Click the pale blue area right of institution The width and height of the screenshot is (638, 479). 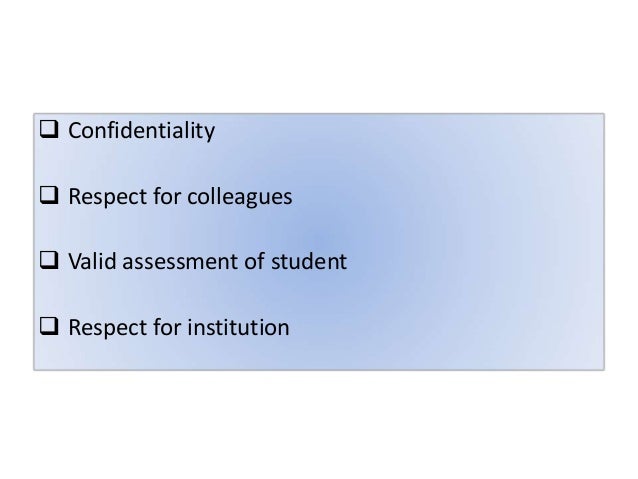pyautogui.click(x=447, y=327)
